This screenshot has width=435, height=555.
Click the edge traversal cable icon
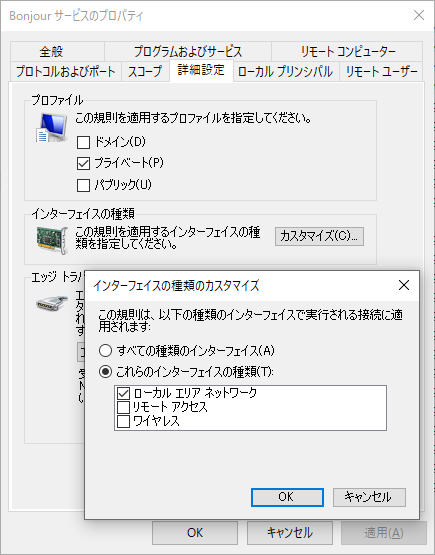tap(52, 303)
